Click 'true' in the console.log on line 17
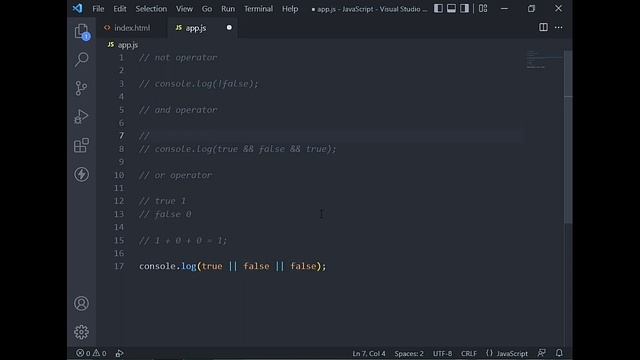Viewport: 640px width, 360px height. tap(212, 266)
